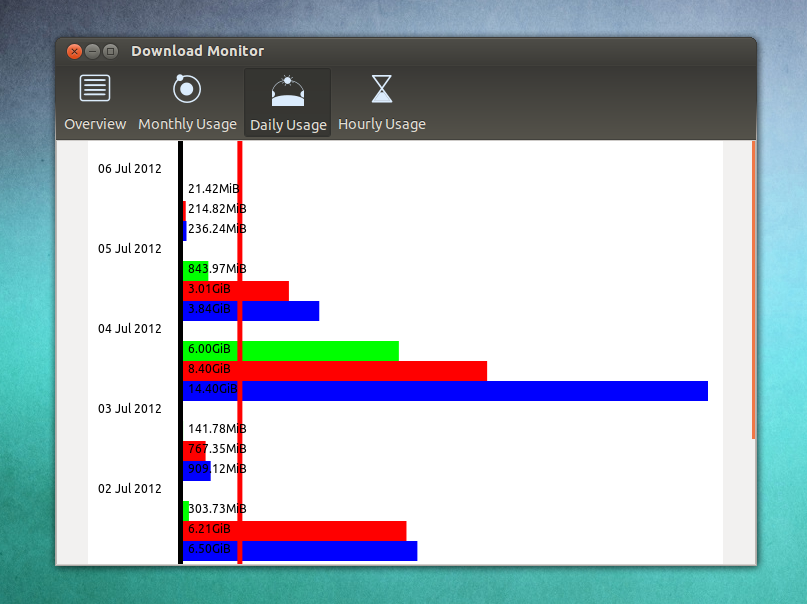Click the 6.50GiB blue bar

click(300, 551)
